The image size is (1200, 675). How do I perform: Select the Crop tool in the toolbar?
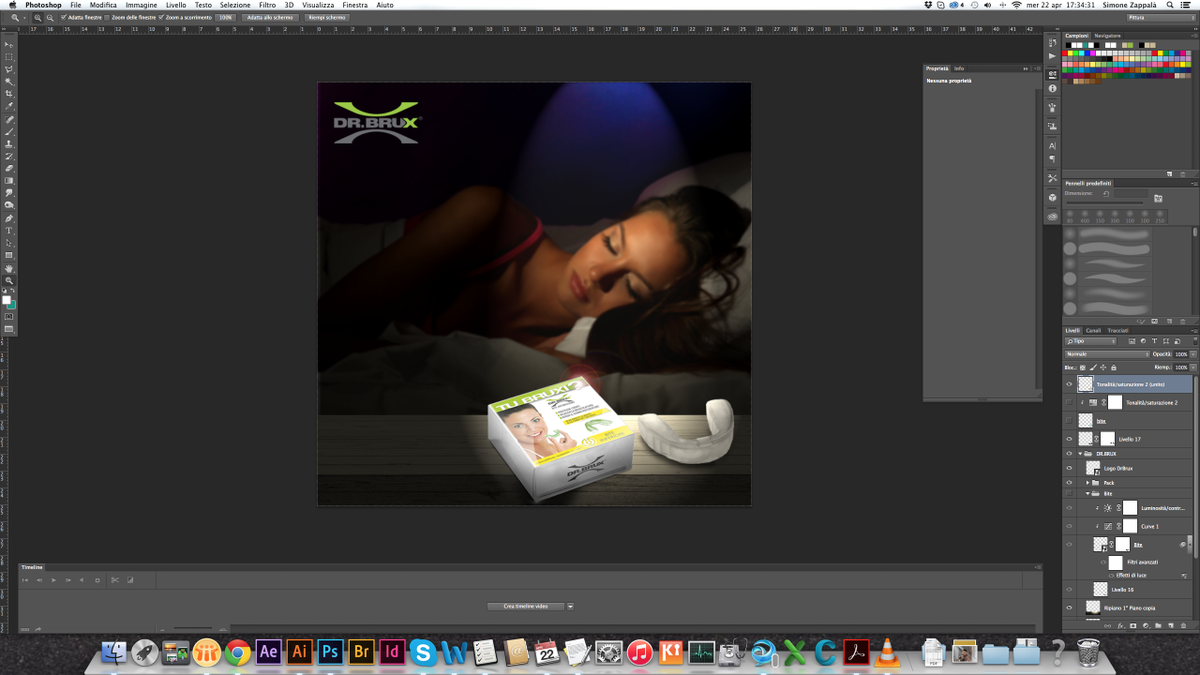tap(10, 94)
